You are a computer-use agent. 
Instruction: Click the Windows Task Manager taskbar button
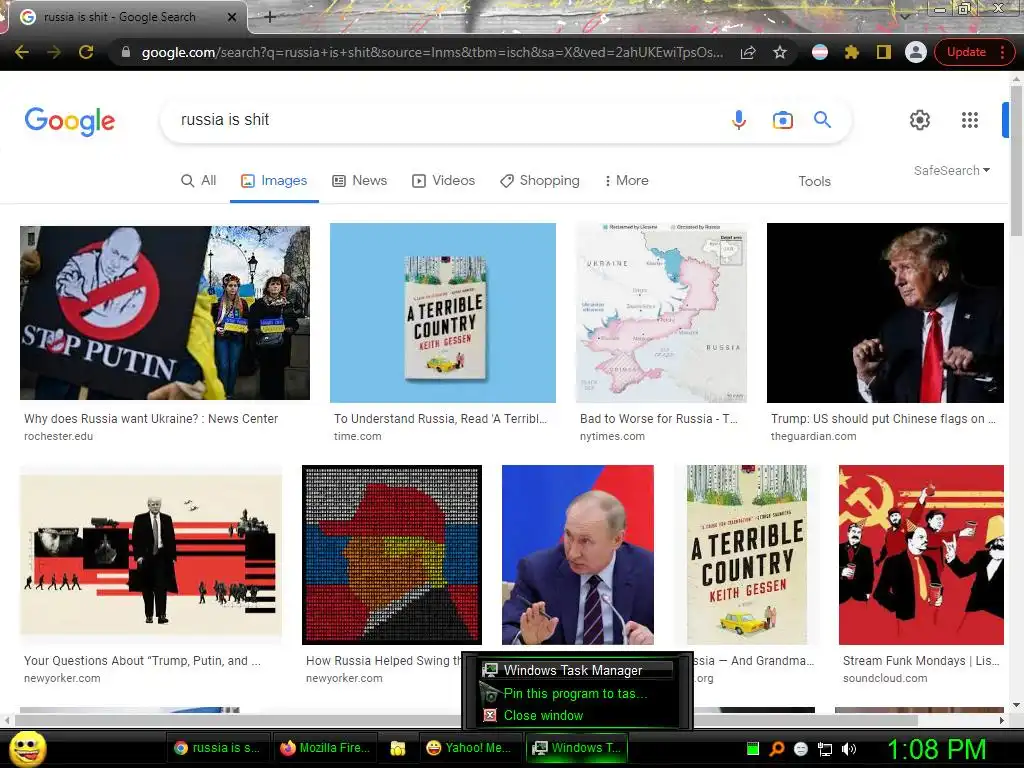click(x=577, y=748)
